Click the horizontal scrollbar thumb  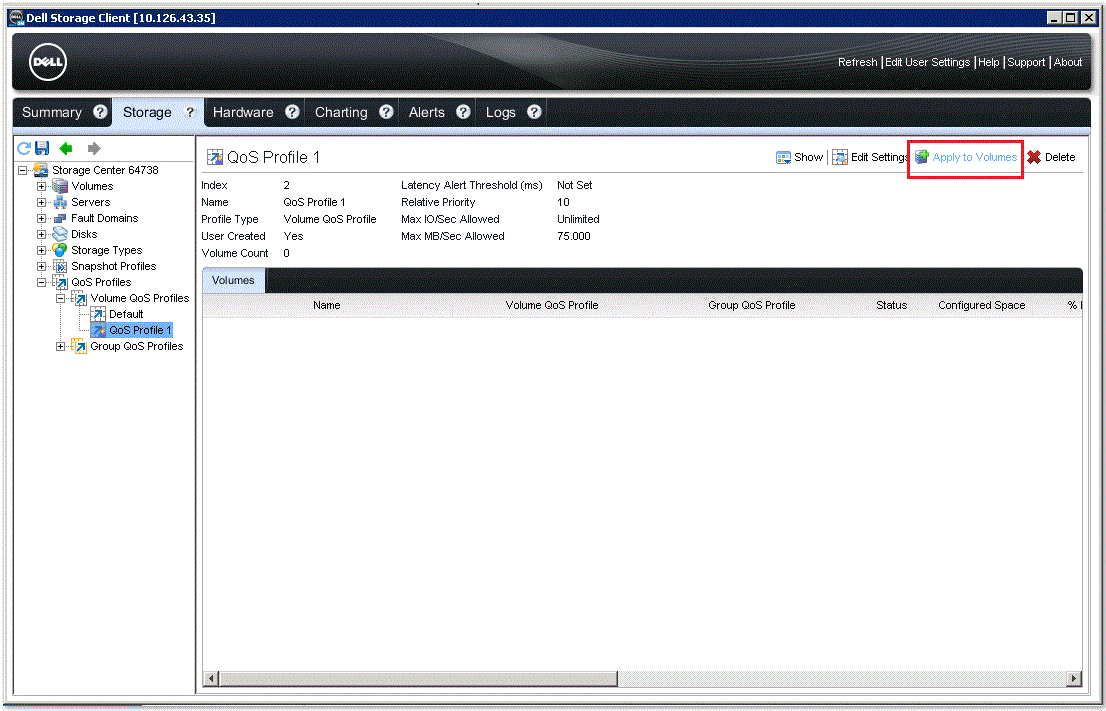pos(418,679)
